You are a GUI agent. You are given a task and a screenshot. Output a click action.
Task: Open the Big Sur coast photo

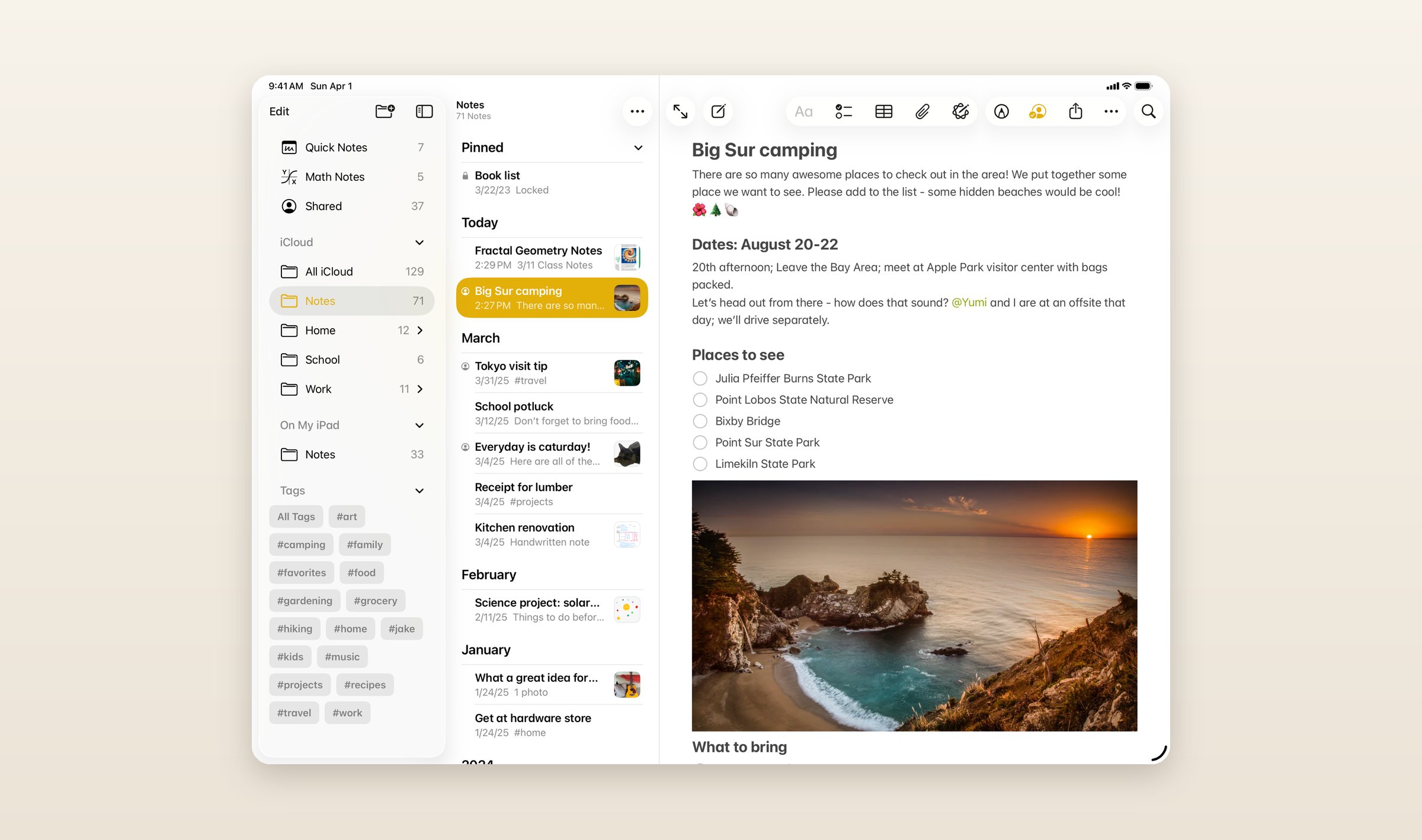click(x=914, y=605)
